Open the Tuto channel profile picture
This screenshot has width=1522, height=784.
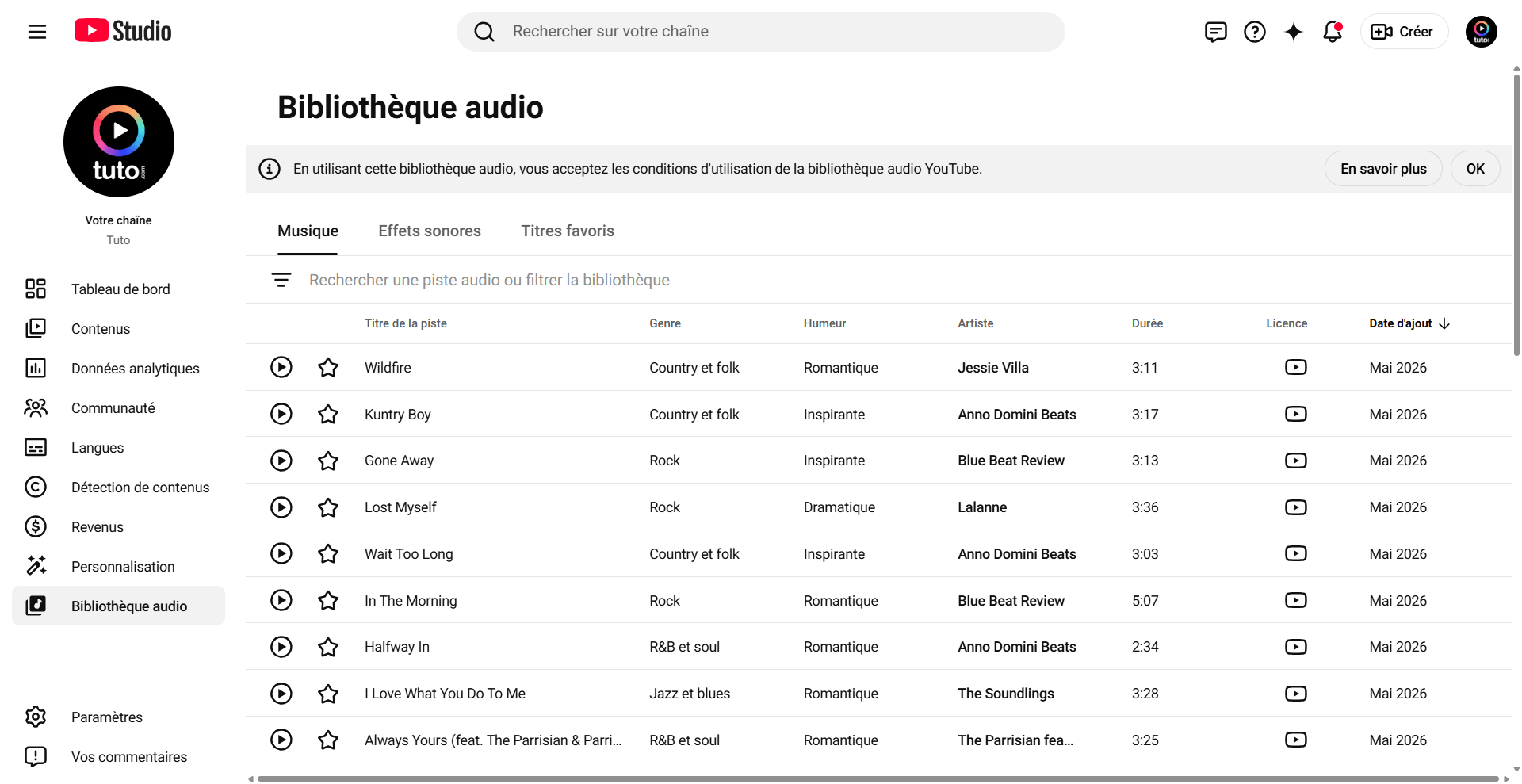(x=119, y=142)
